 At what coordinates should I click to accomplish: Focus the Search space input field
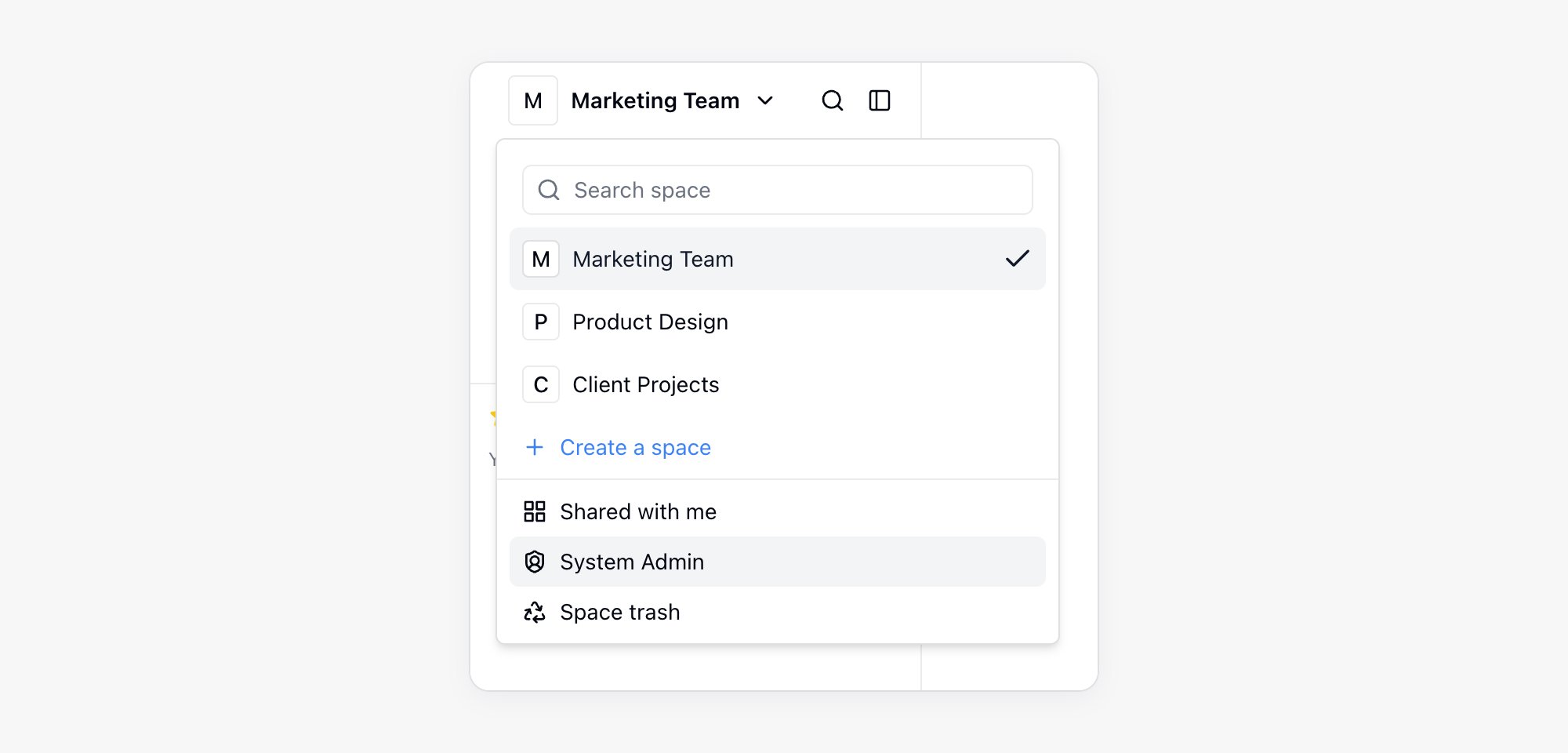[778, 190]
